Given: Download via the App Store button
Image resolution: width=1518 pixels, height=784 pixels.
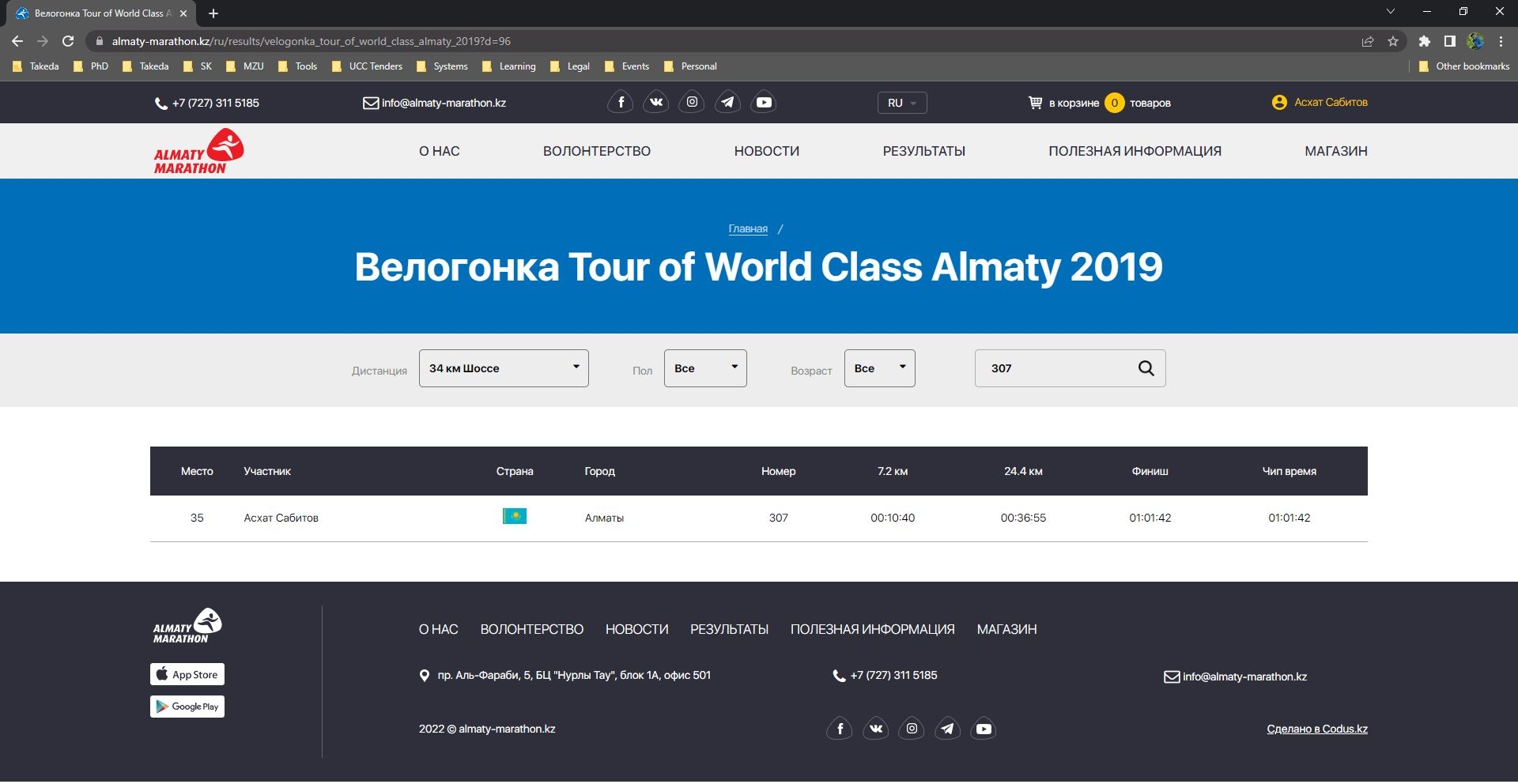Looking at the screenshot, I should pos(187,674).
